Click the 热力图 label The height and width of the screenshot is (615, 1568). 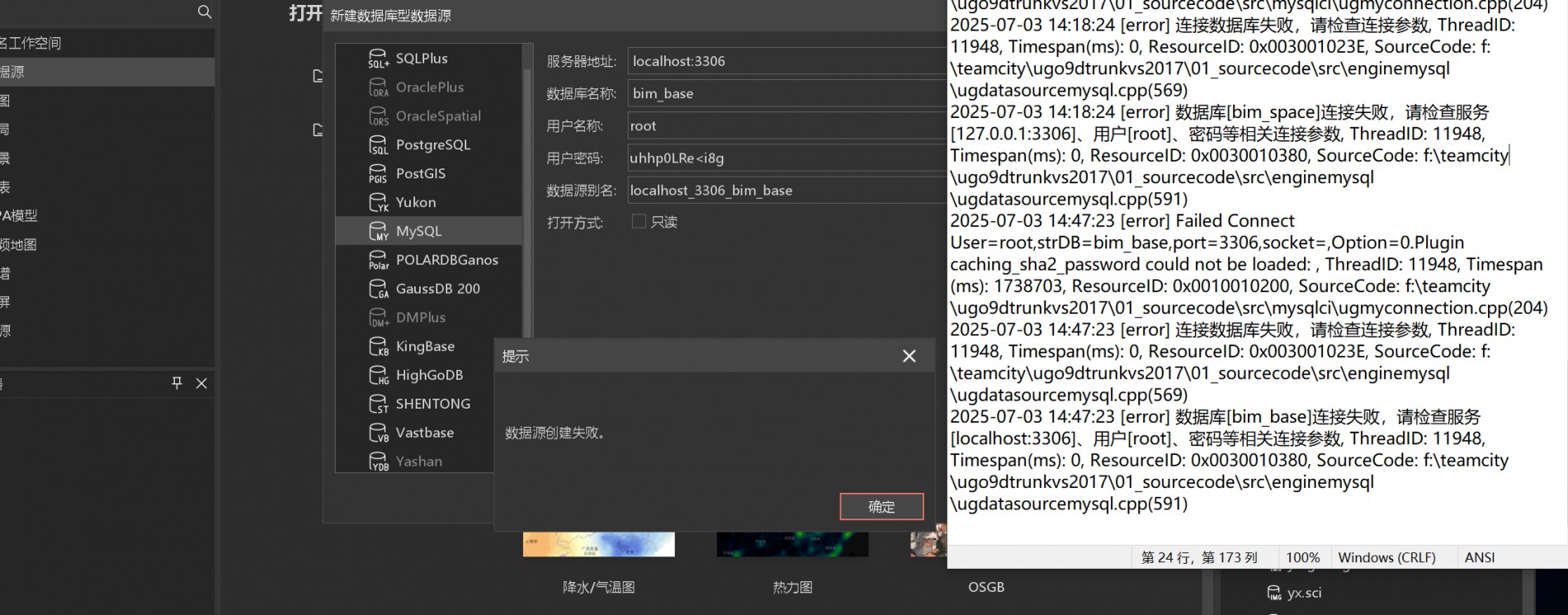[792, 587]
